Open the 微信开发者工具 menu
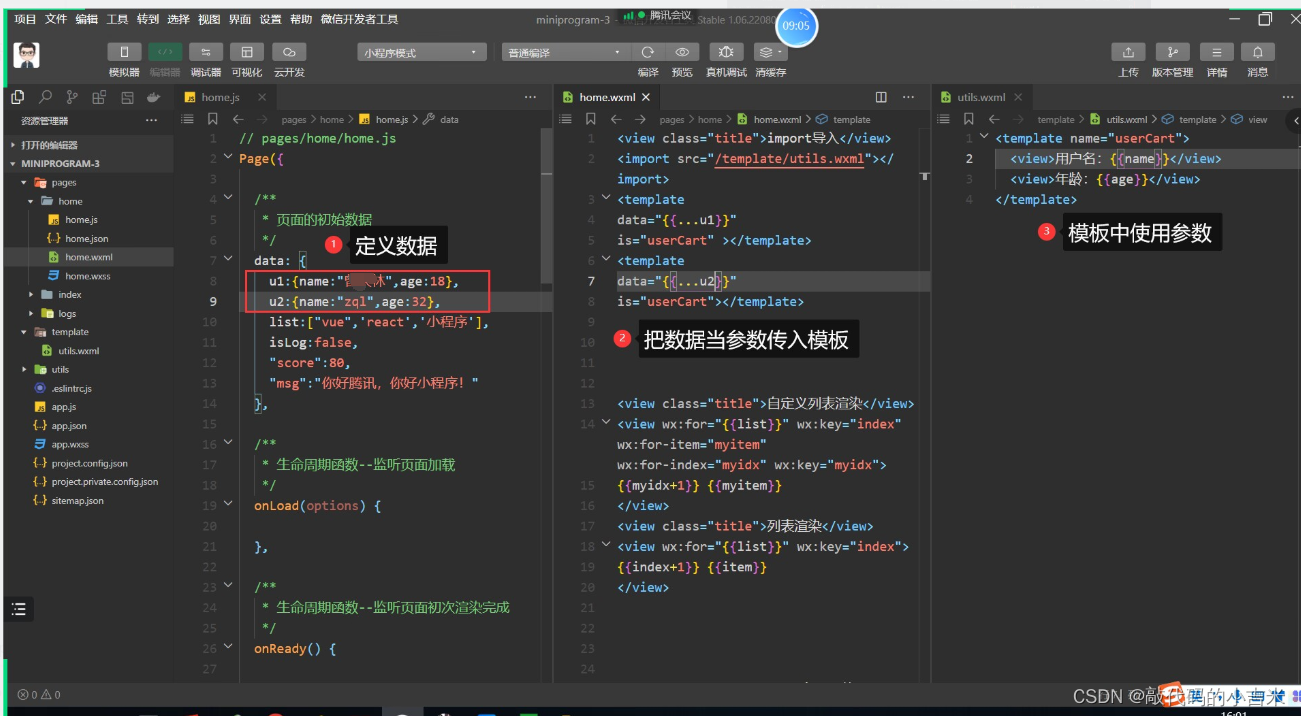1301x716 pixels. click(x=360, y=19)
